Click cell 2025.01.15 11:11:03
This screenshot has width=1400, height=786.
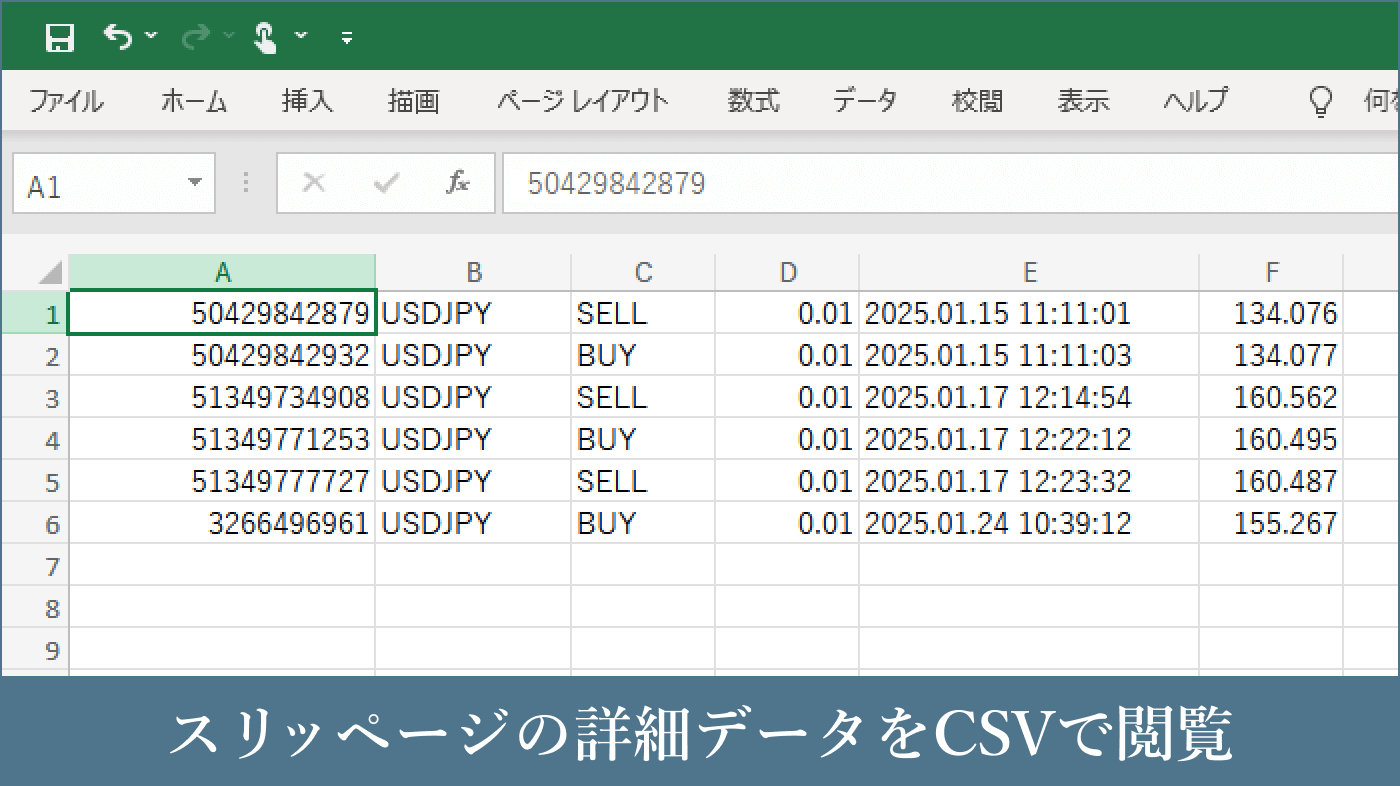[1029, 355]
